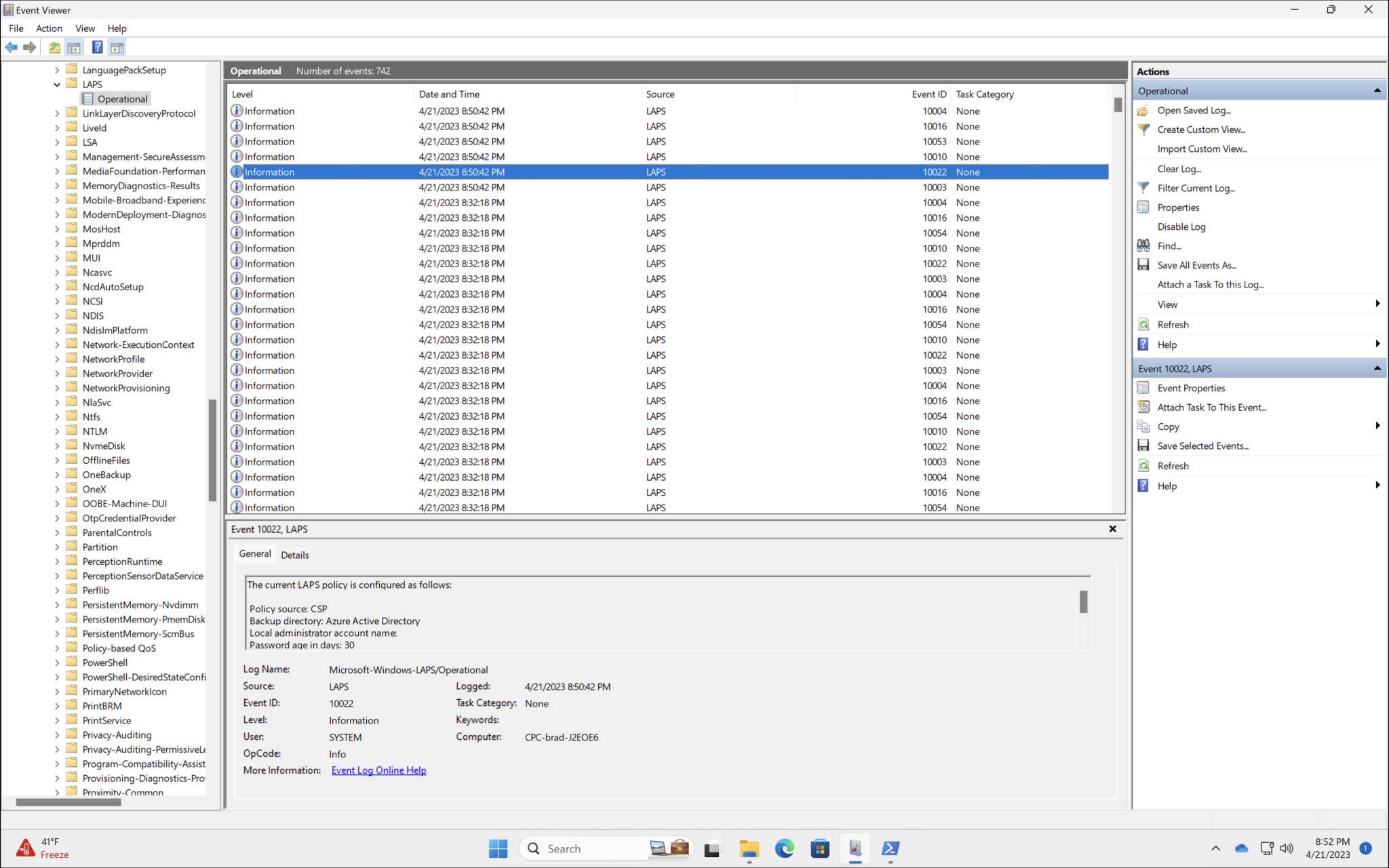Open the Event Log Online Help link
The image size is (1389, 868).
(x=378, y=770)
